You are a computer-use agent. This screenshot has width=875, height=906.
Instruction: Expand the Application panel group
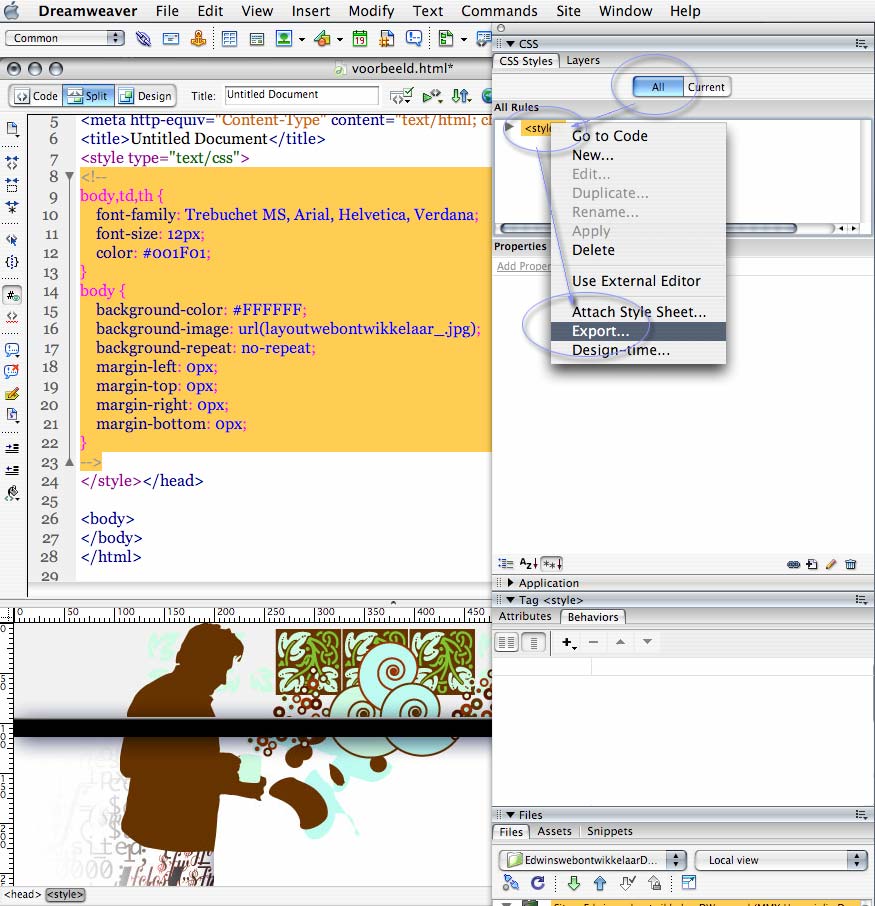(x=510, y=582)
